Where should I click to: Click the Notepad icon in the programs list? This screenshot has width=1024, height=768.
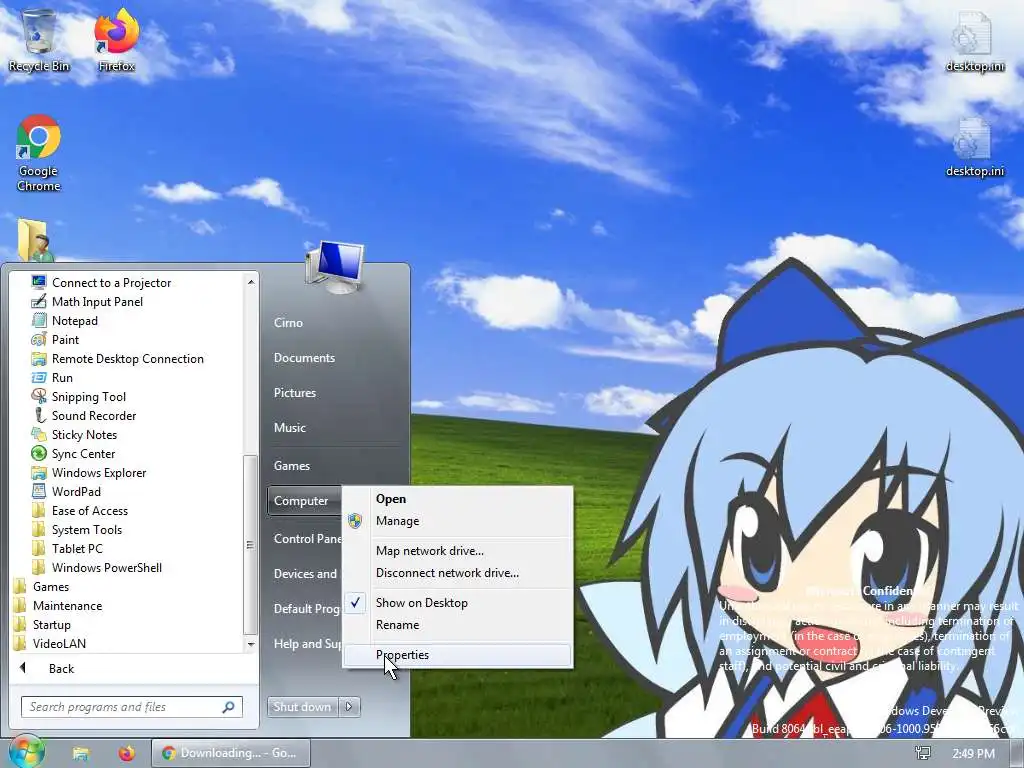pos(39,320)
